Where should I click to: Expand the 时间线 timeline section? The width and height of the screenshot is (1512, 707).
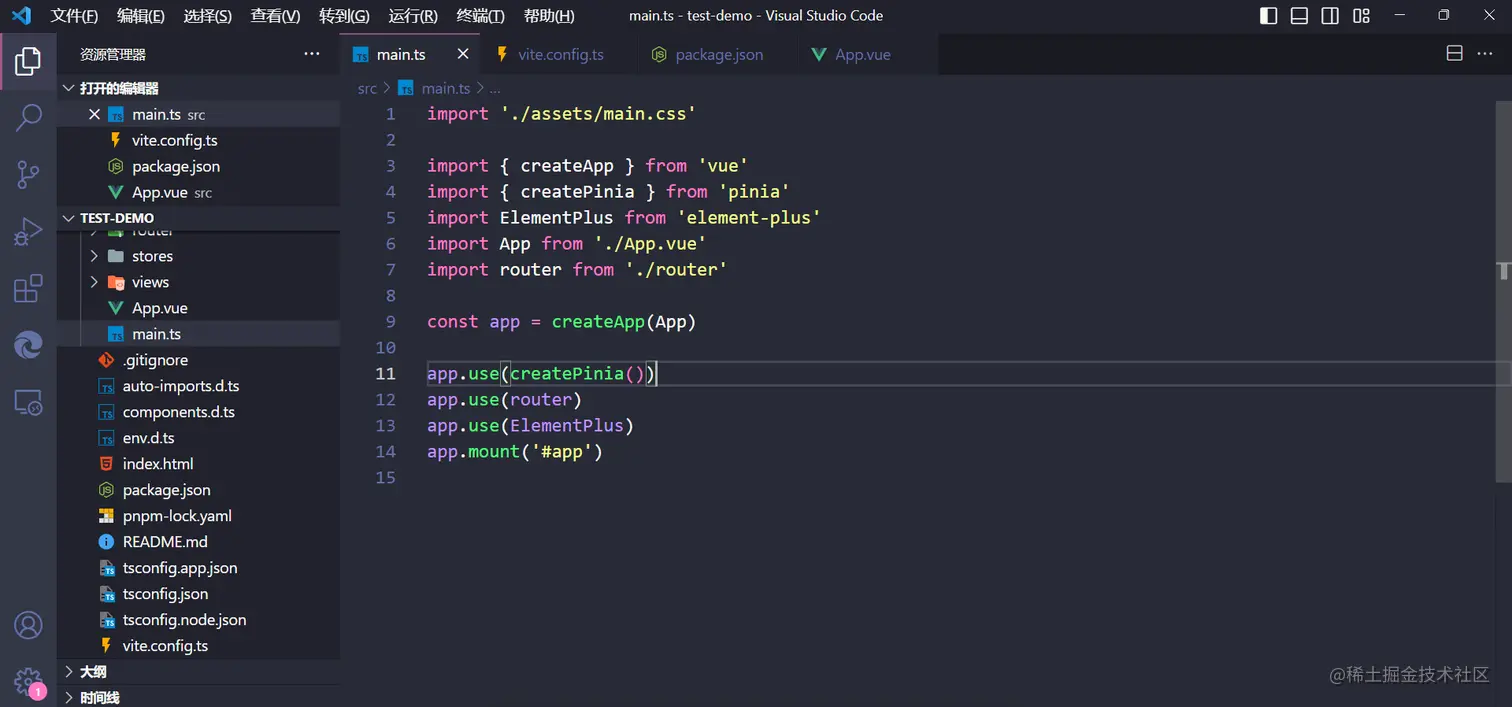(198, 697)
